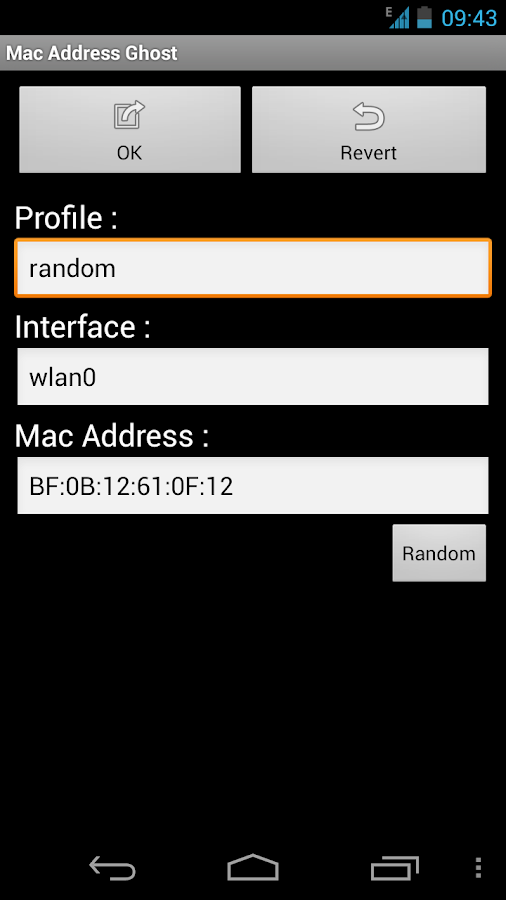506x900 pixels.
Task: Tap the share-arrow icon above OK
Action: (x=129, y=115)
